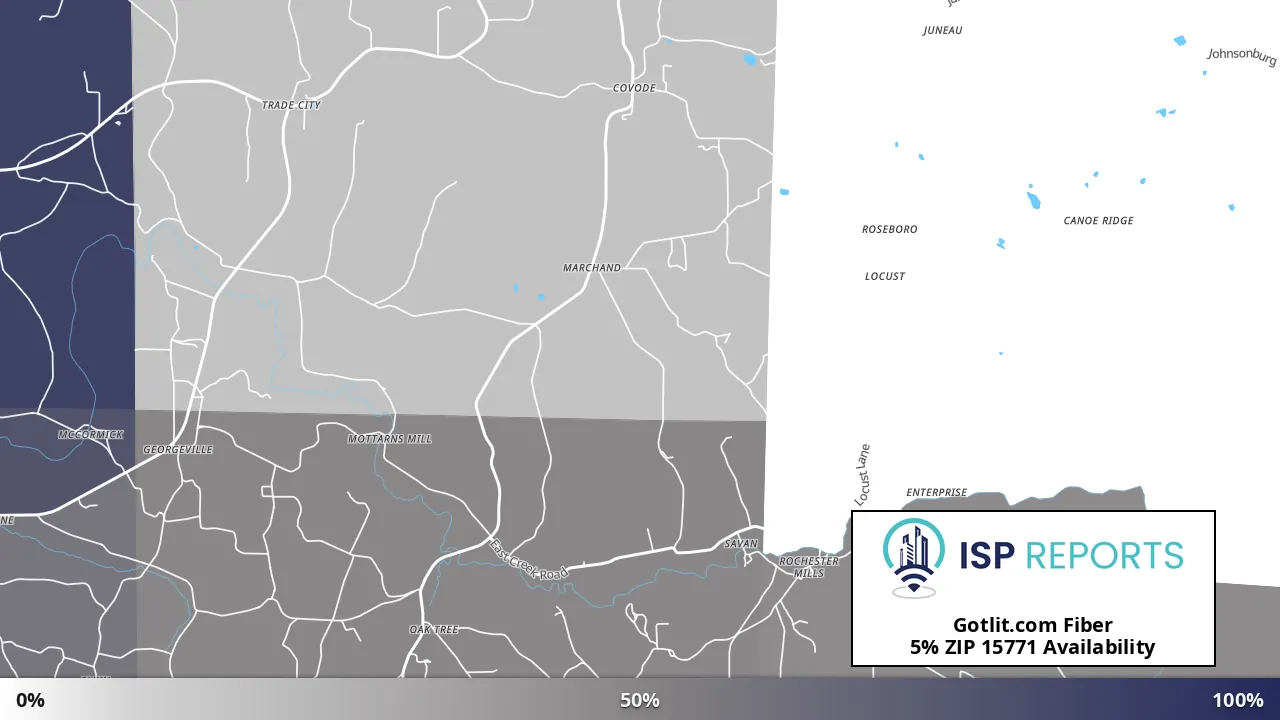Click the ENTERPRISE map label
1280x720 pixels.
937,492
